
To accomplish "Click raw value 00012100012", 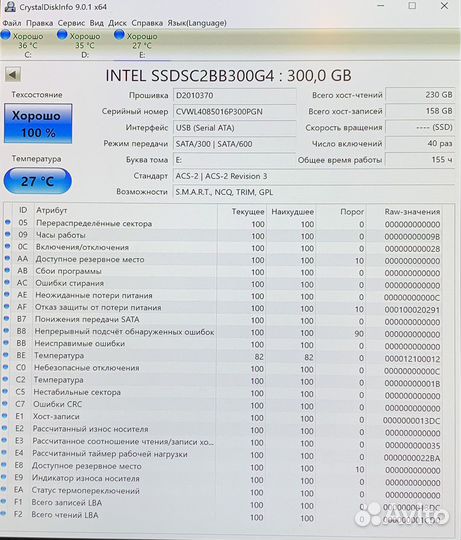I will pyautogui.click(x=412, y=359).
